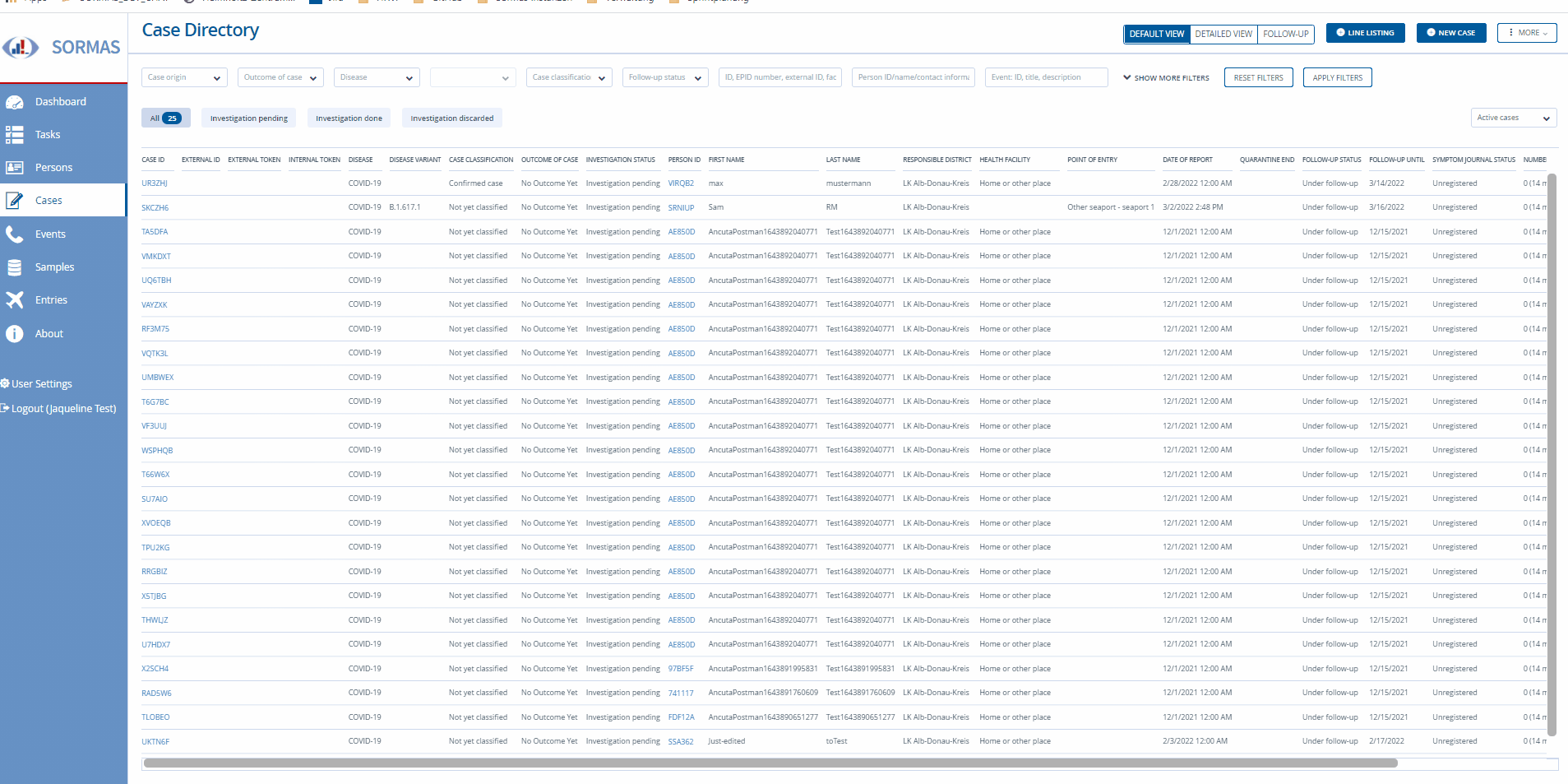1568x784 pixels.
Task: Click the horizontal table scrollbar
Action: click(x=770, y=763)
